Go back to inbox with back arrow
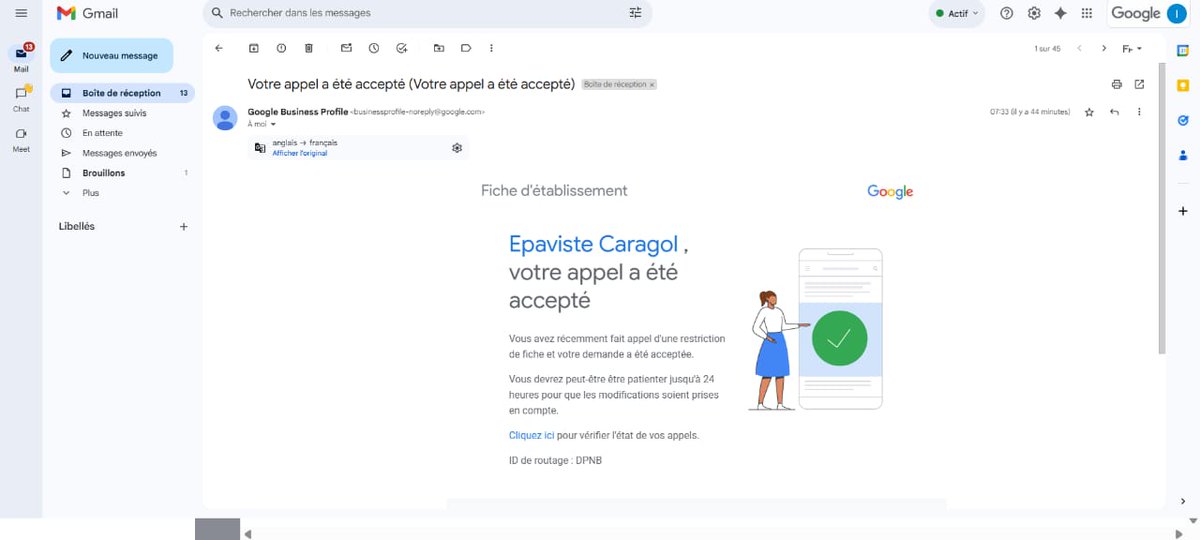This screenshot has width=1200, height=540. point(219,48)
